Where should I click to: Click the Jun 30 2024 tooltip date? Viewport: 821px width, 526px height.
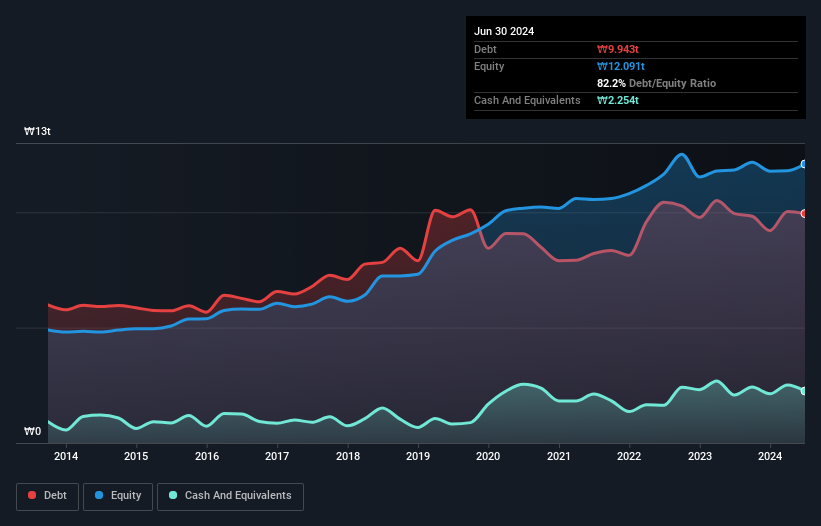(504, 31)
